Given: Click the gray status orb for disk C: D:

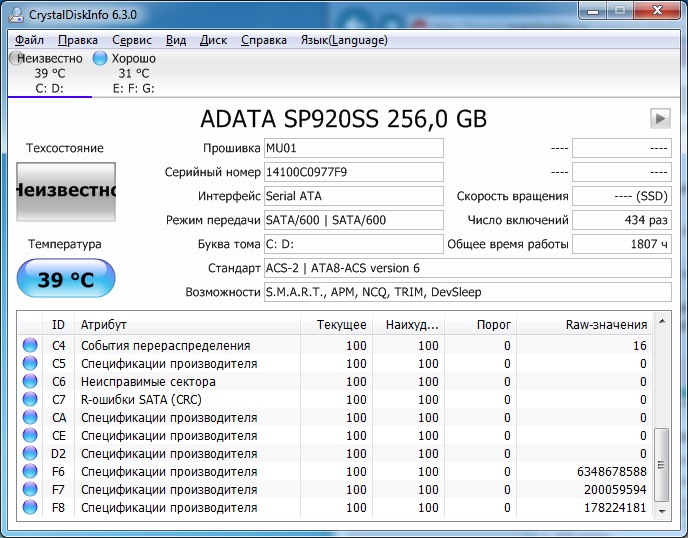Looking at the screenshot, I should 16,58.
